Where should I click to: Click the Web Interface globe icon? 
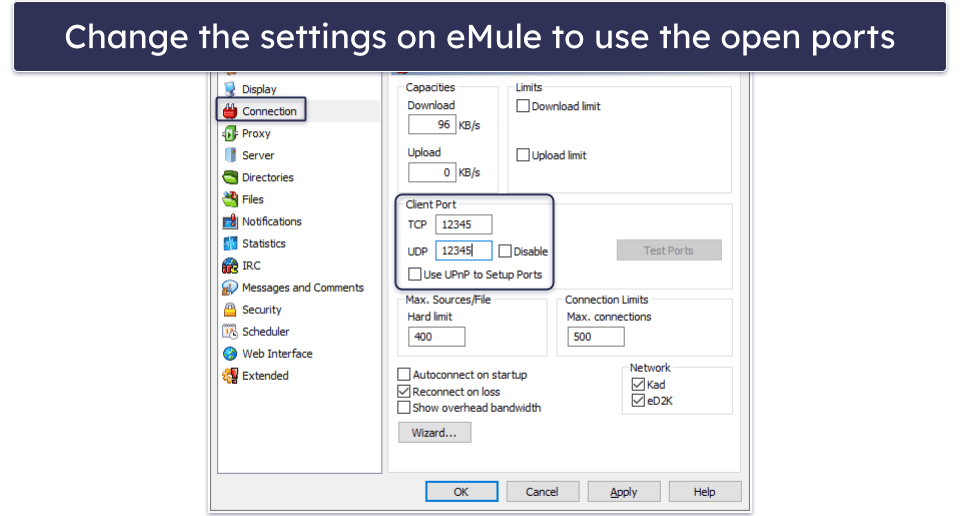coord(230,353)
